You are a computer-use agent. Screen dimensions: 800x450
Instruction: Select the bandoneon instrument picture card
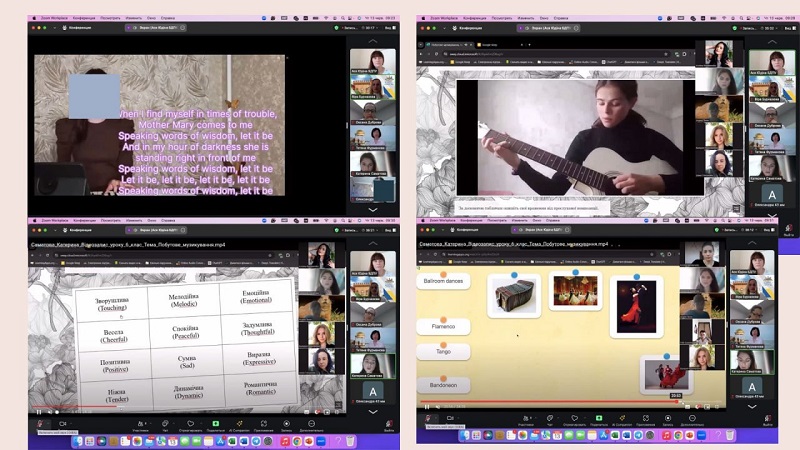514,295
